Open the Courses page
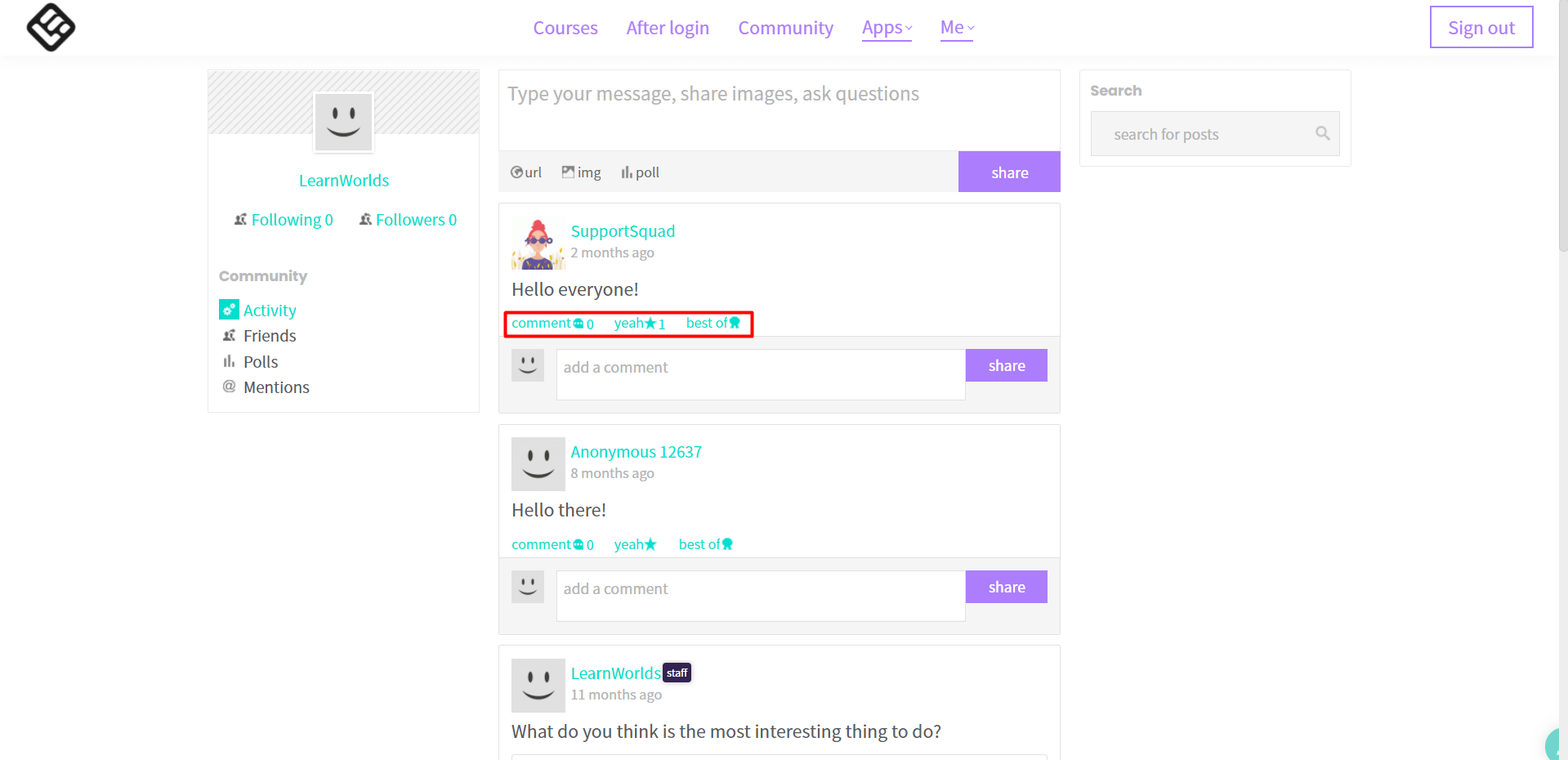Viewport: 1568px width, 760px height. (565, 28)
